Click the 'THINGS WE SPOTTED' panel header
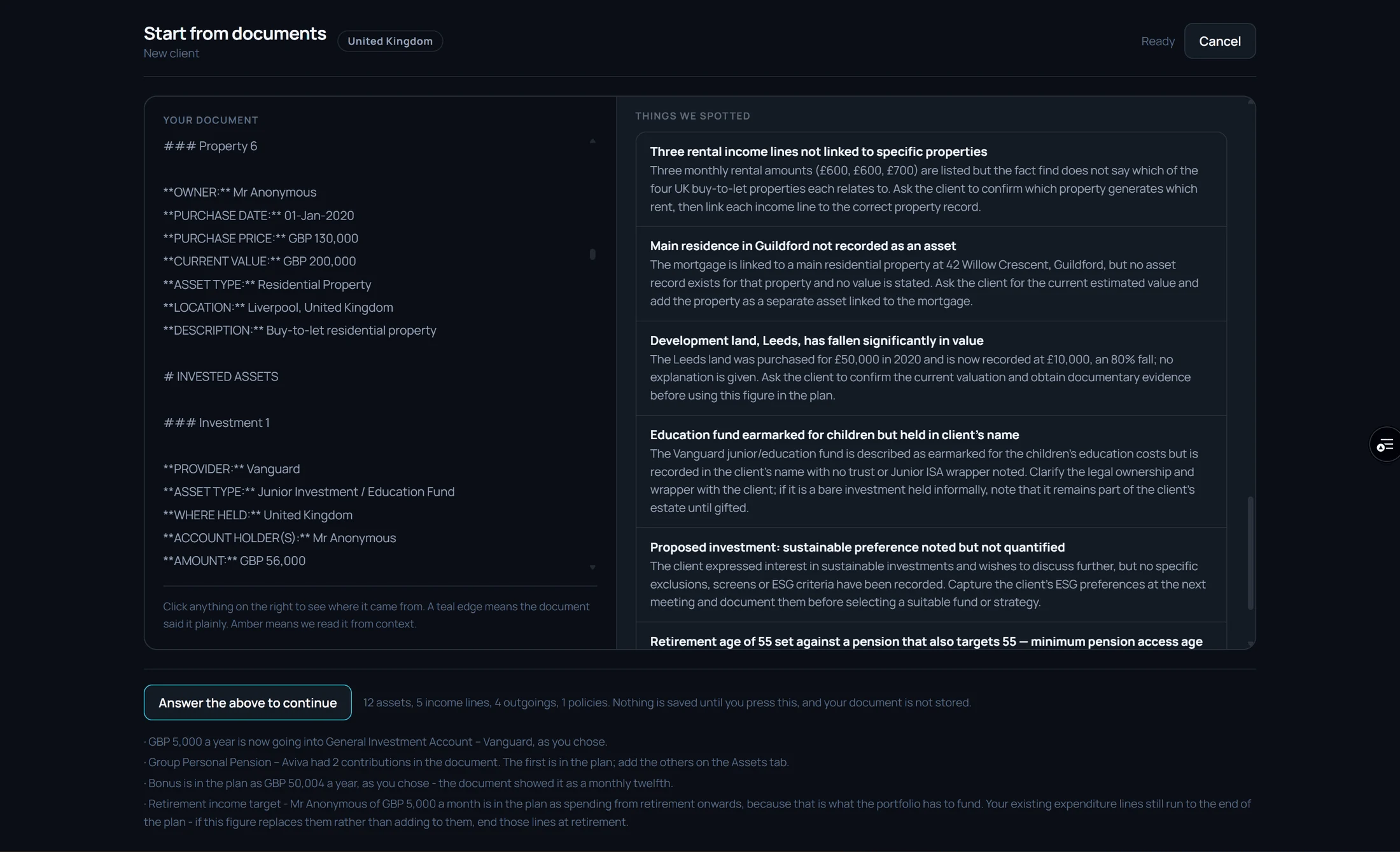 pos(692,116)
